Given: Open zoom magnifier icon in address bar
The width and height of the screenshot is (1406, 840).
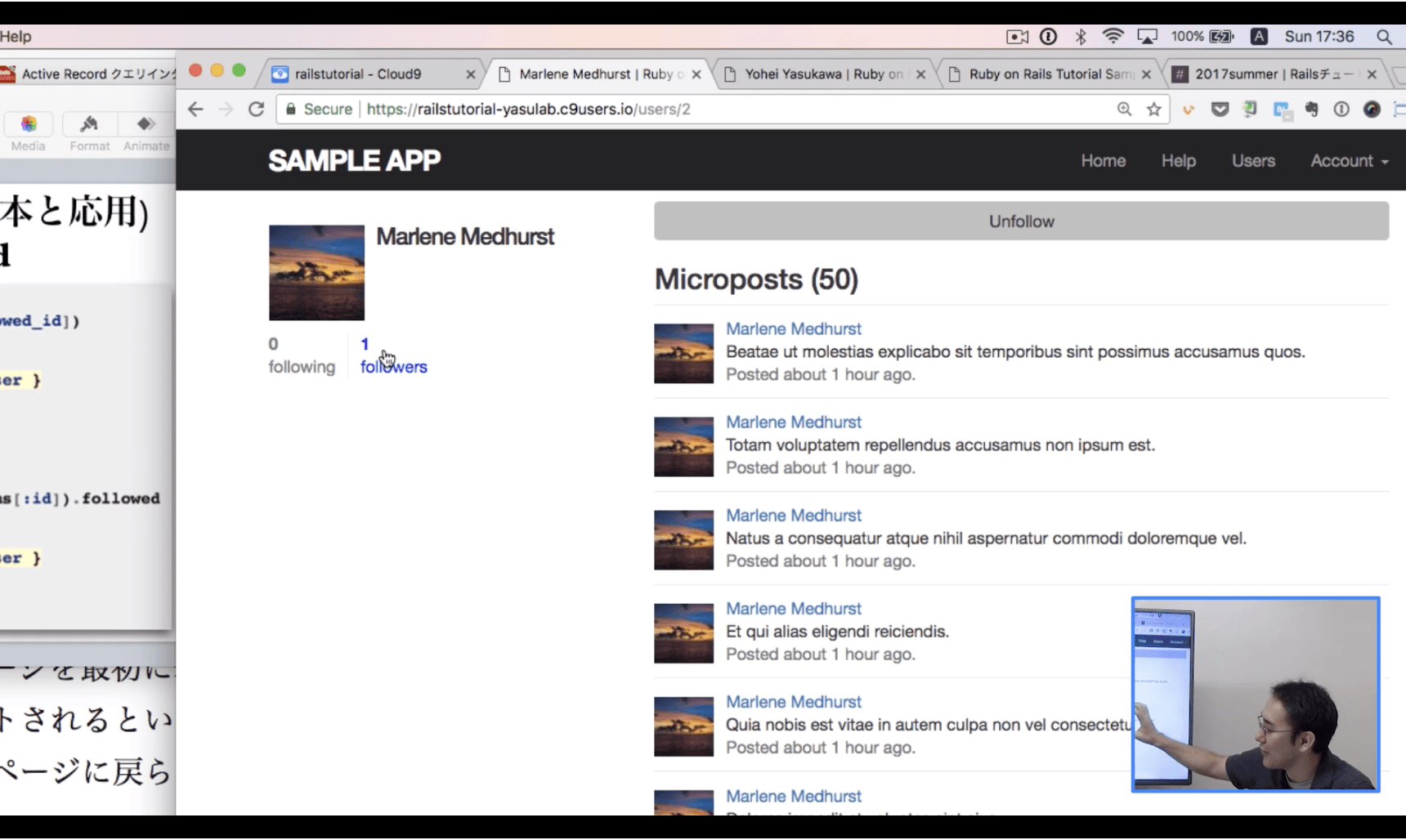Looking at the screenshot, I should coord(1125,109).
